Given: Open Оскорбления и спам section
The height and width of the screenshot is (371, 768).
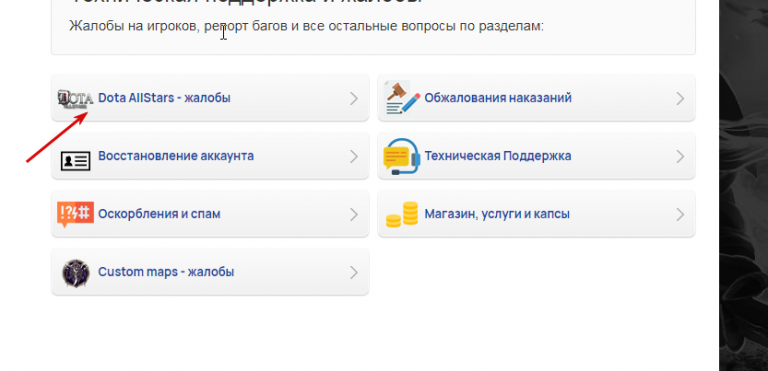Looking at the screenshot, I should coord(210,214).
